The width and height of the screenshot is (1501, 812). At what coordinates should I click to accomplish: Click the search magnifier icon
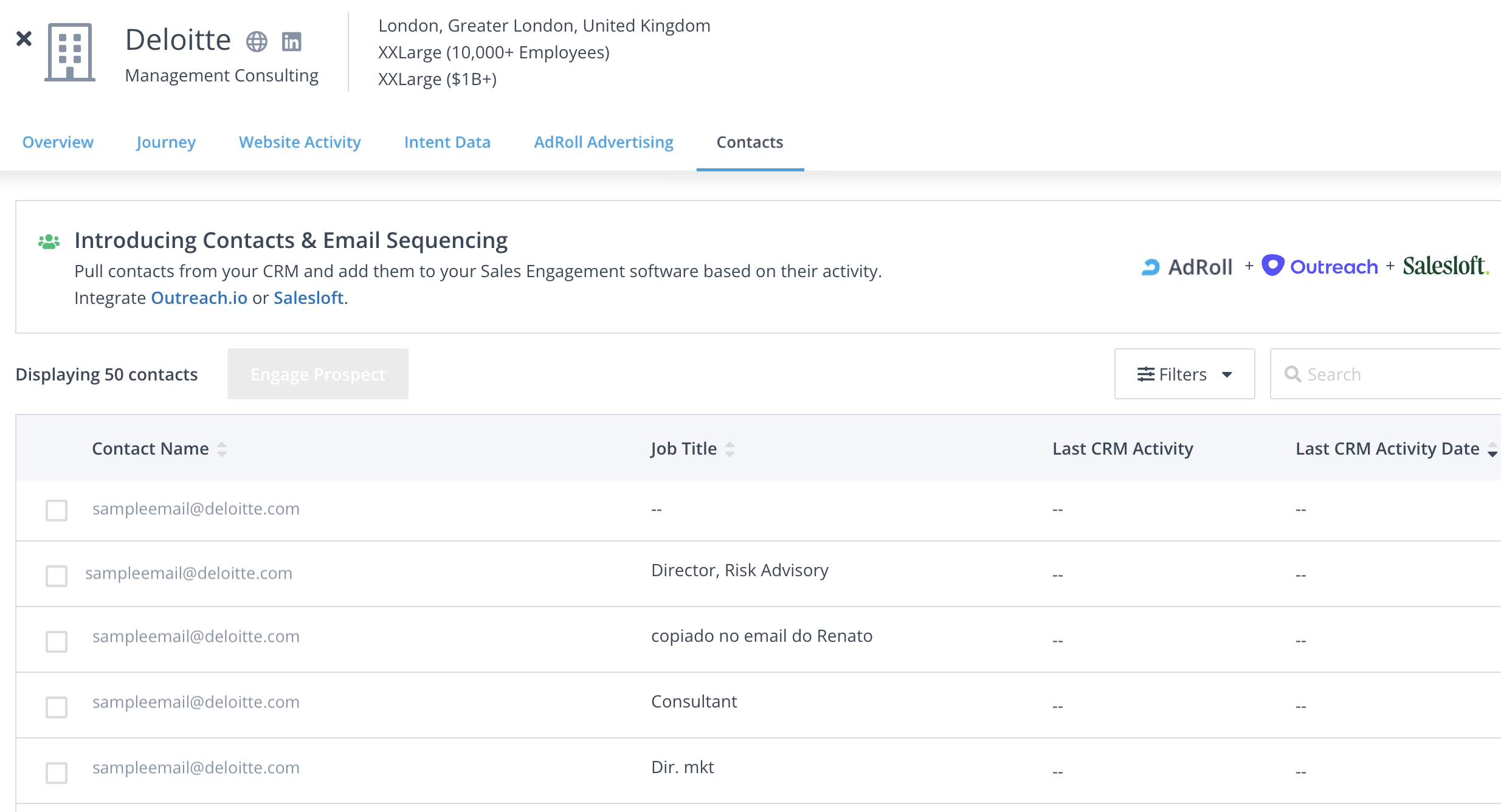(x=1292, y=374)
